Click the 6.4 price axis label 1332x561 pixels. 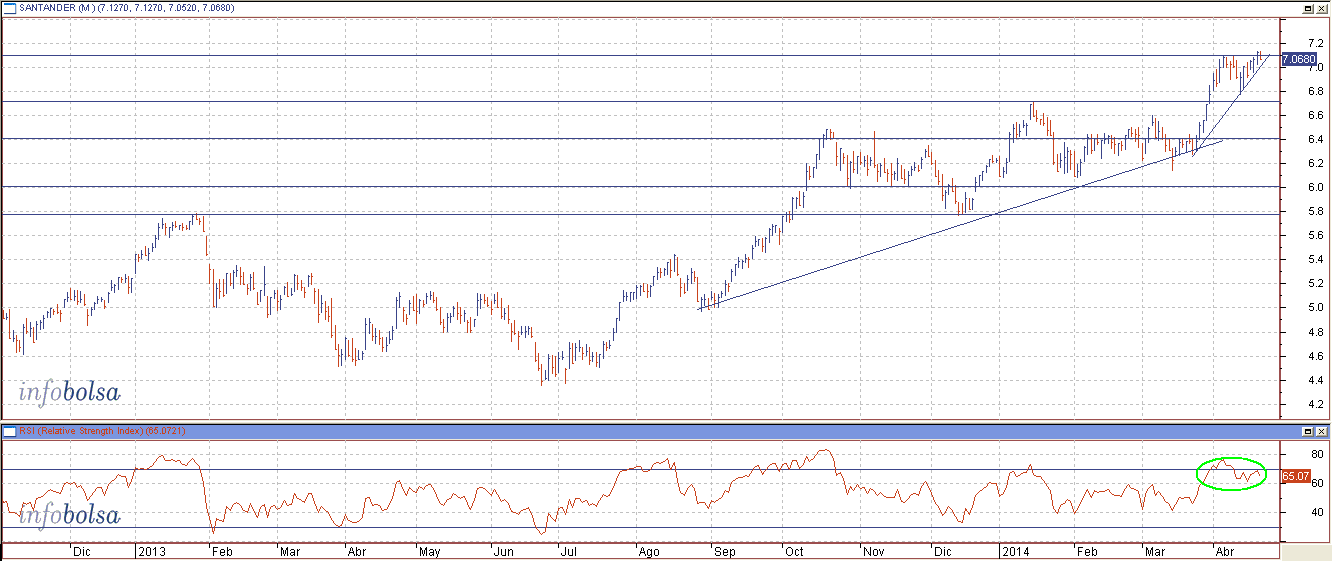click(x=1315, y=139)
